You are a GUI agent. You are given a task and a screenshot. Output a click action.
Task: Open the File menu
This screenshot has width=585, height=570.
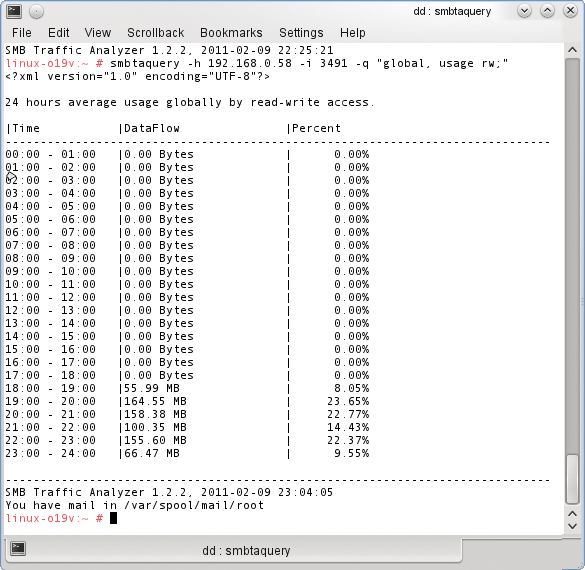[x=22, y=33]
